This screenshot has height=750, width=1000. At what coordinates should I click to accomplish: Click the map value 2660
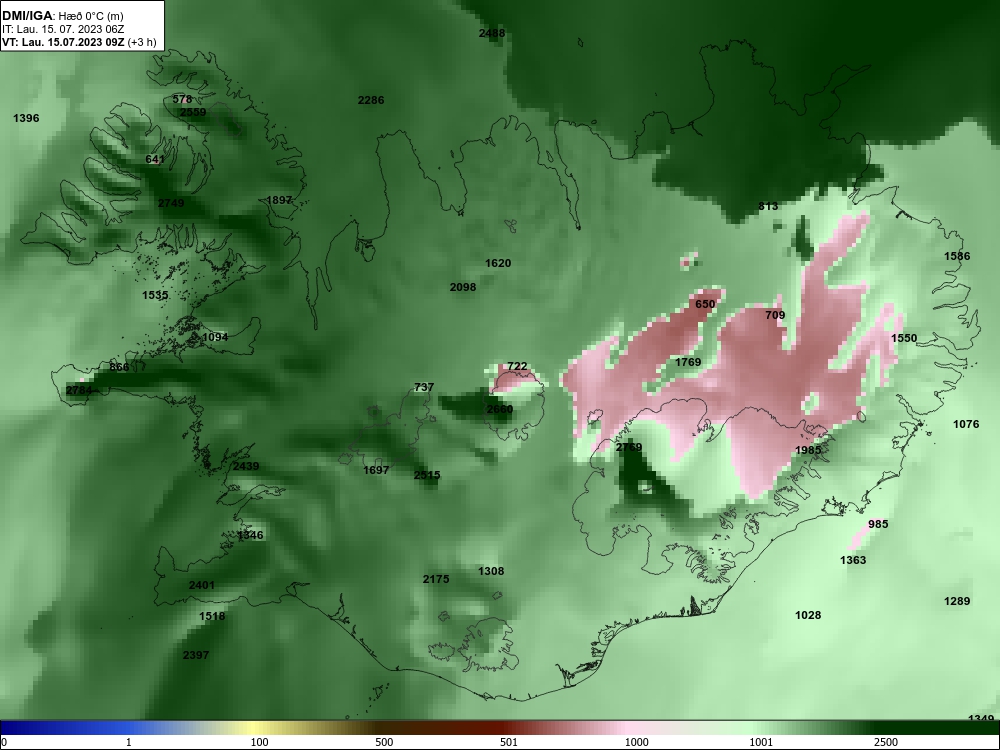(x=499, y=409)
